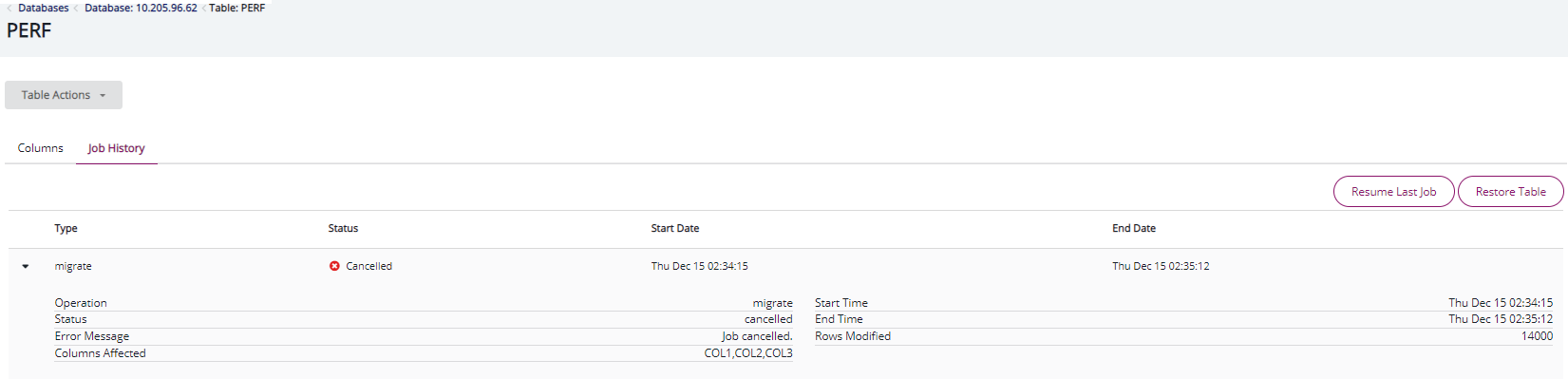The image size is (1568, 379).
Task: Click the red Cancelled status icon
Action: (x=334, y=266)
